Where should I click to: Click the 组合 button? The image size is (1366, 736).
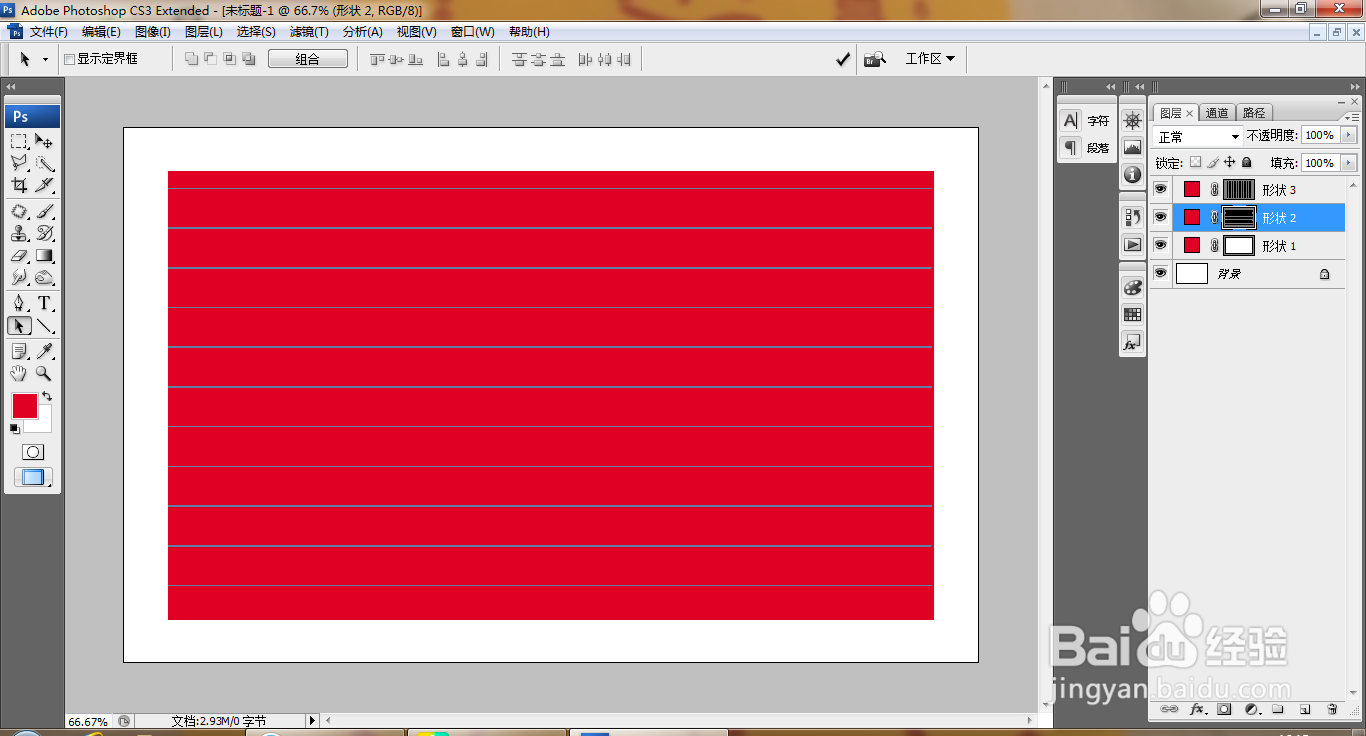[308, 59]
